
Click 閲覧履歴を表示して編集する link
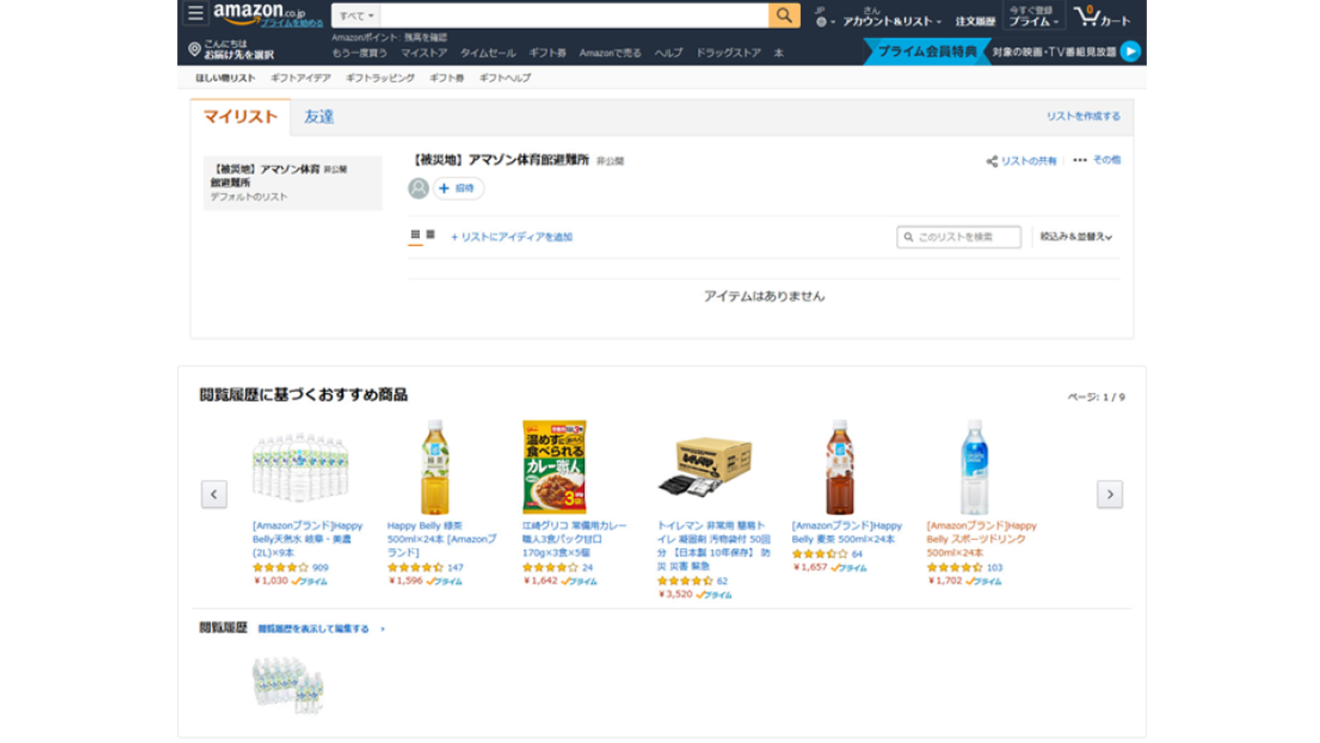[313, 629]
